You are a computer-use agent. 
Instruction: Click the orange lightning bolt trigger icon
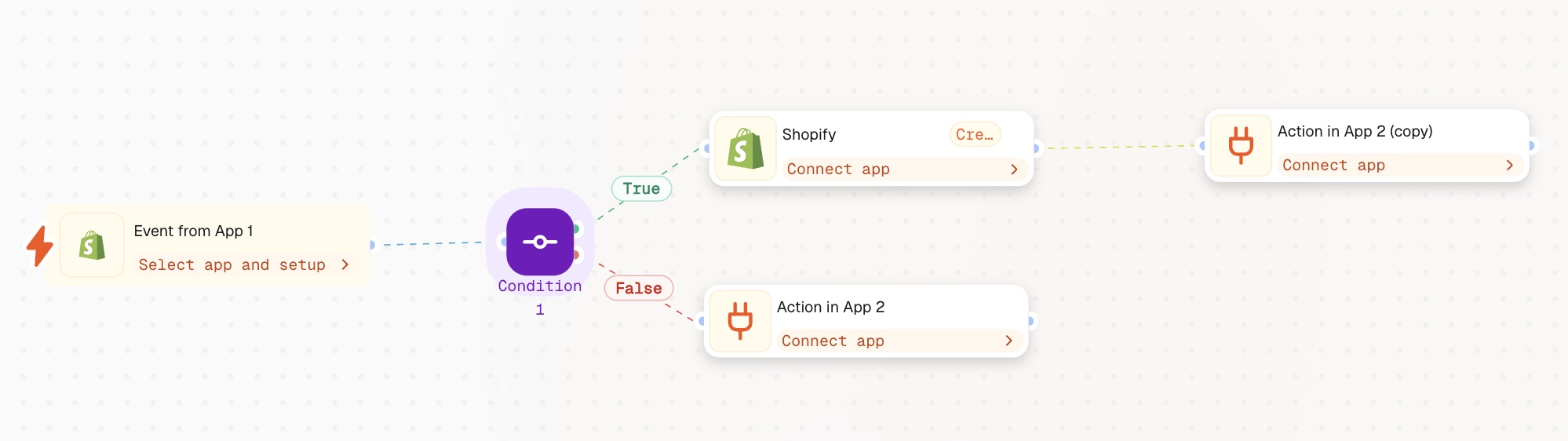(39, 246)
